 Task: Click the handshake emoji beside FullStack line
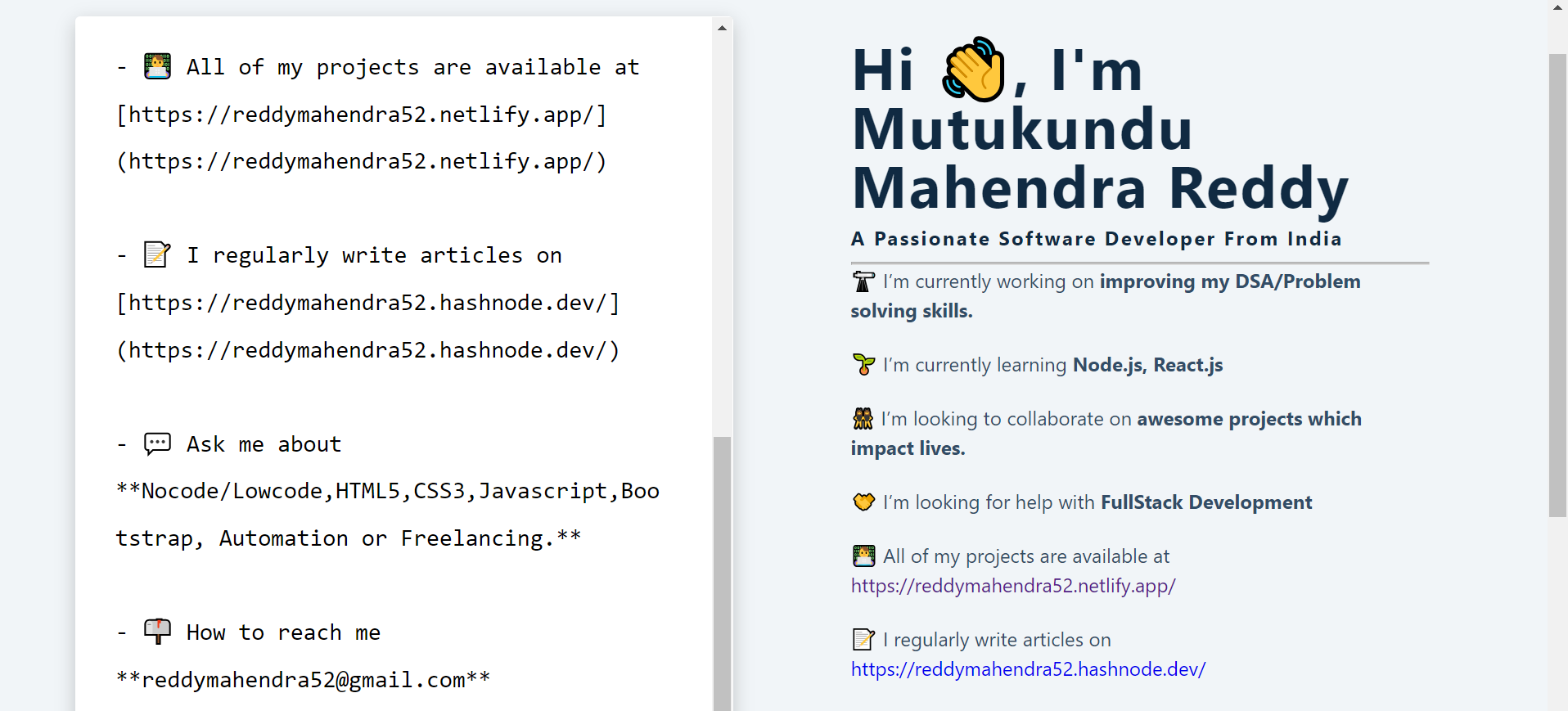(863, 502)
